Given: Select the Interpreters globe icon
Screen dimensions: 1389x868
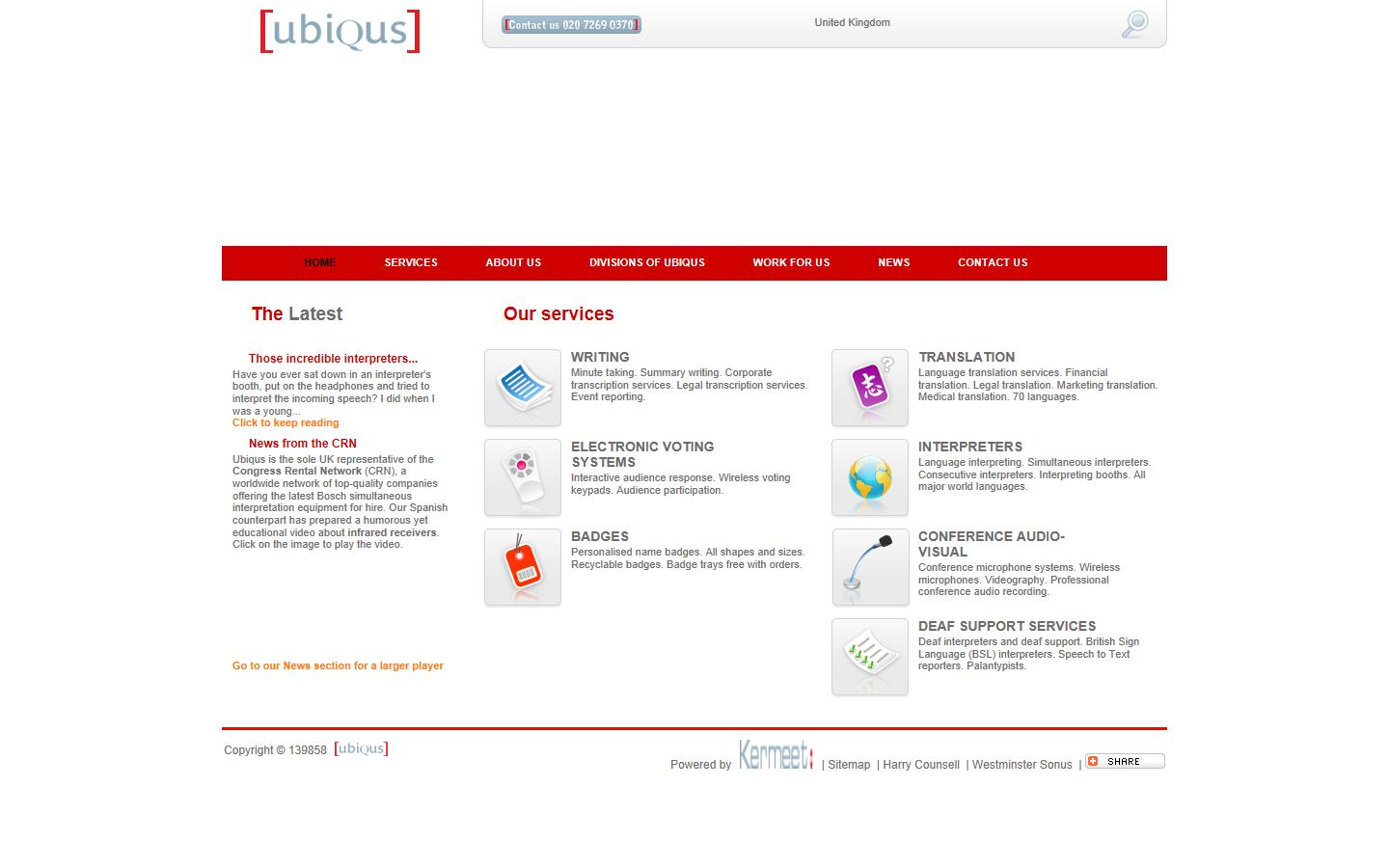Looking at the screenshot, I should 869,476.
